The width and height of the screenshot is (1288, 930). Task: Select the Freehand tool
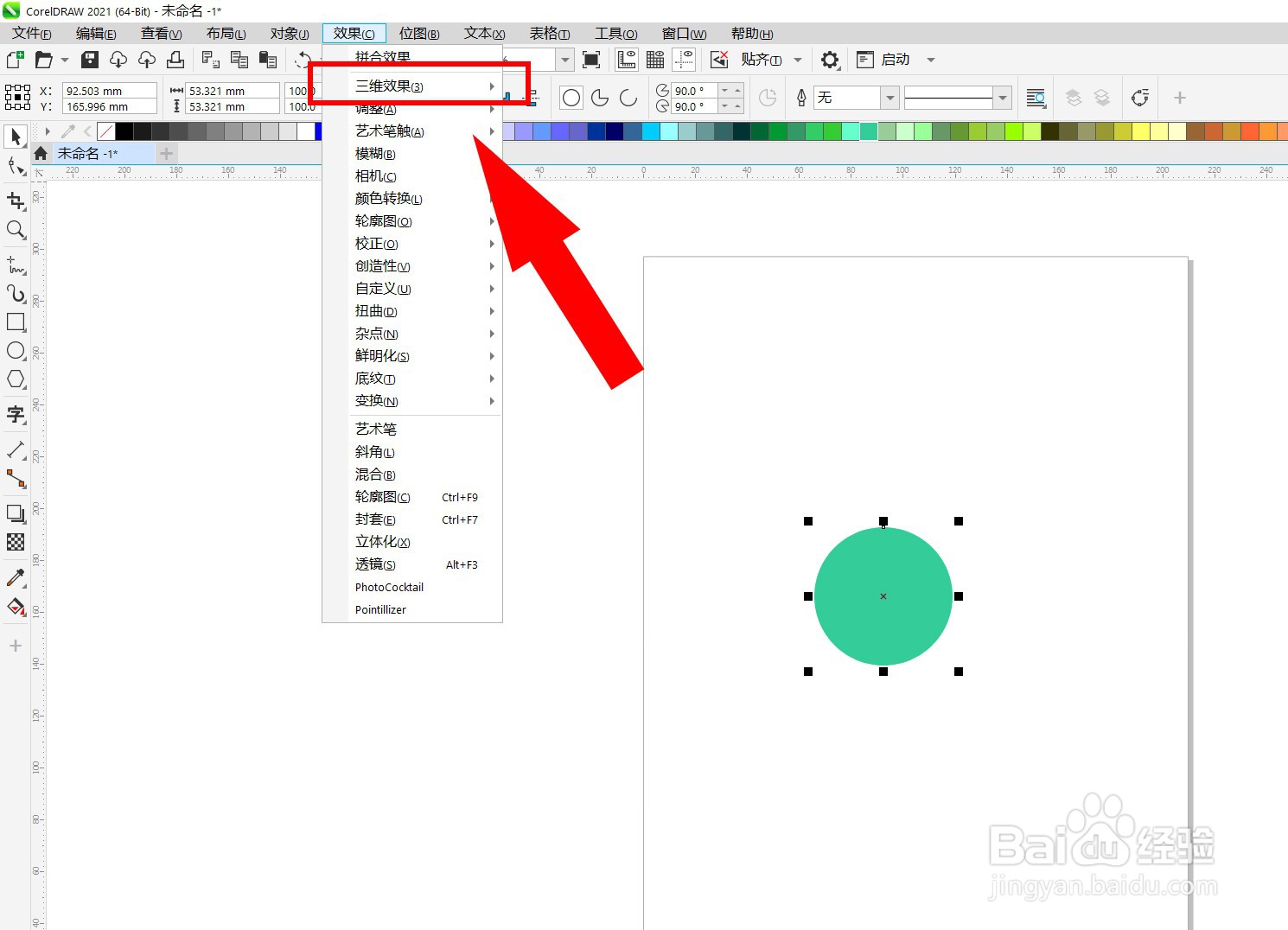(x=16, y=264)
